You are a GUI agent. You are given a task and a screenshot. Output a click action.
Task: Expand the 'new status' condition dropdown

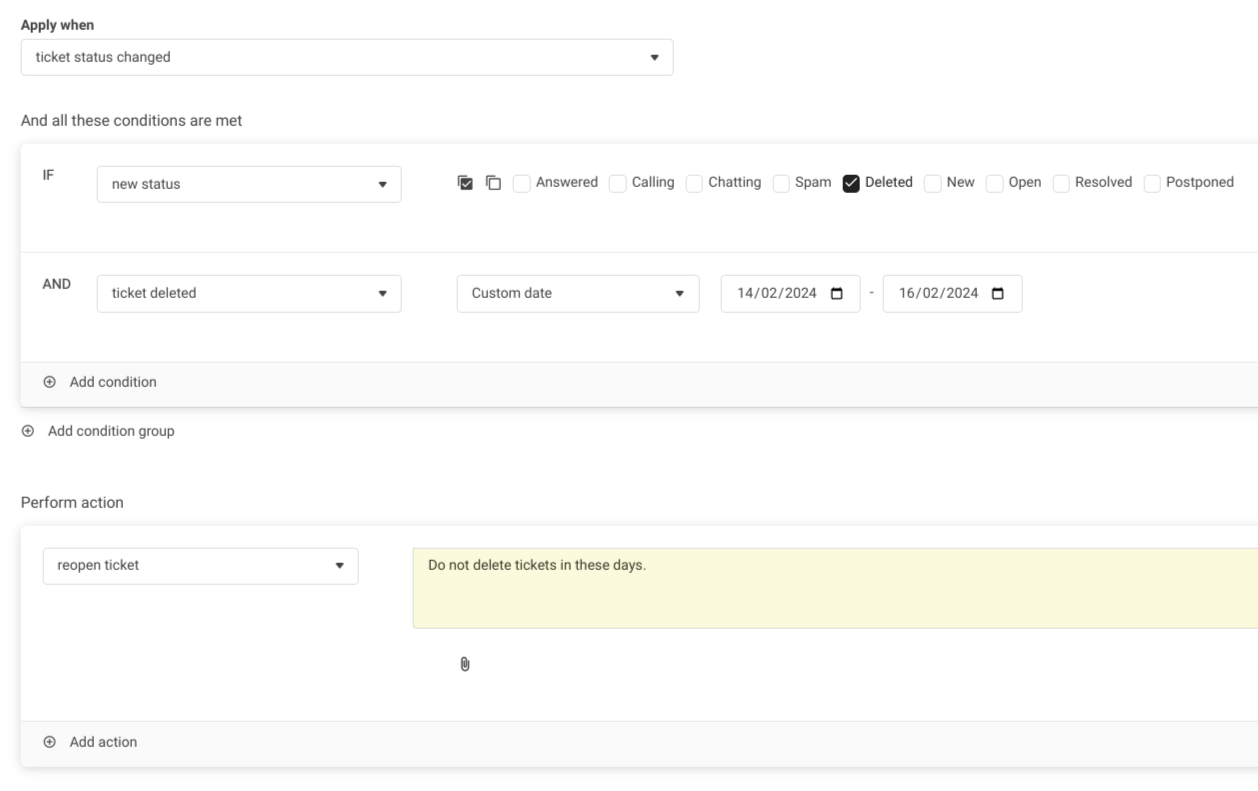click(248, 184)
